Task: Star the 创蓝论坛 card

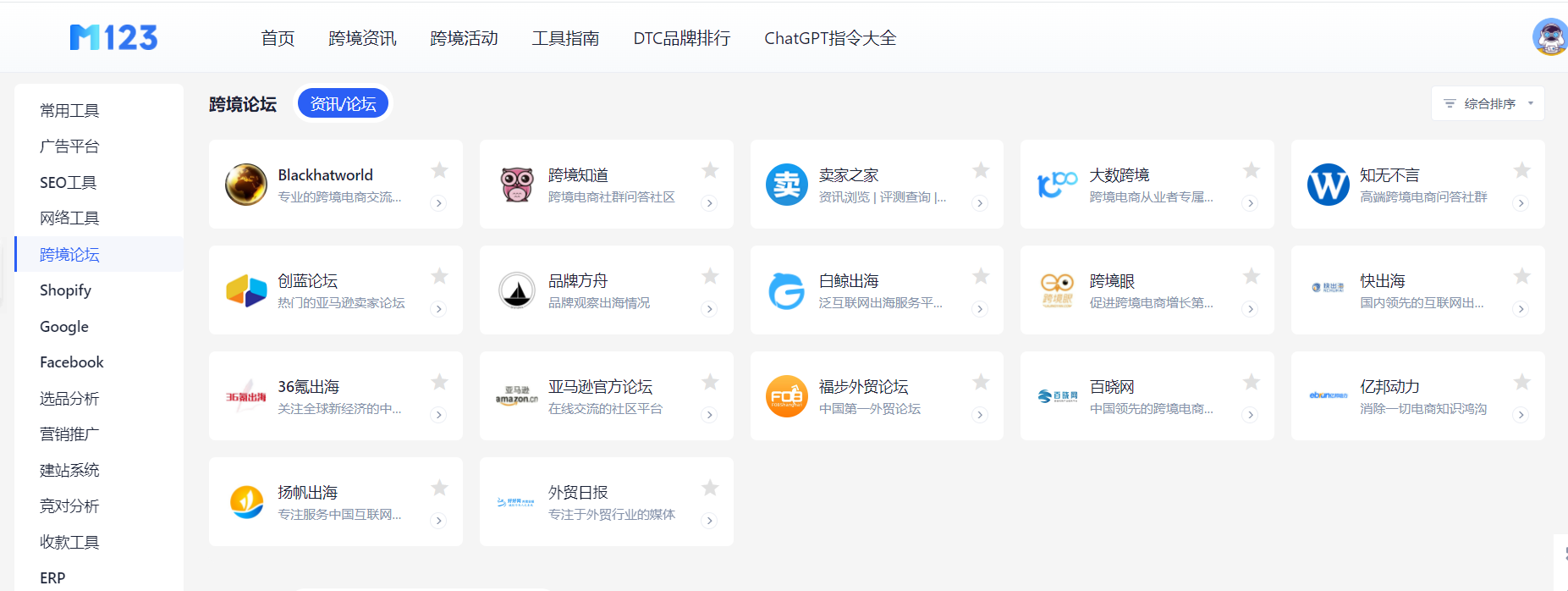Action: click(439, 276)
